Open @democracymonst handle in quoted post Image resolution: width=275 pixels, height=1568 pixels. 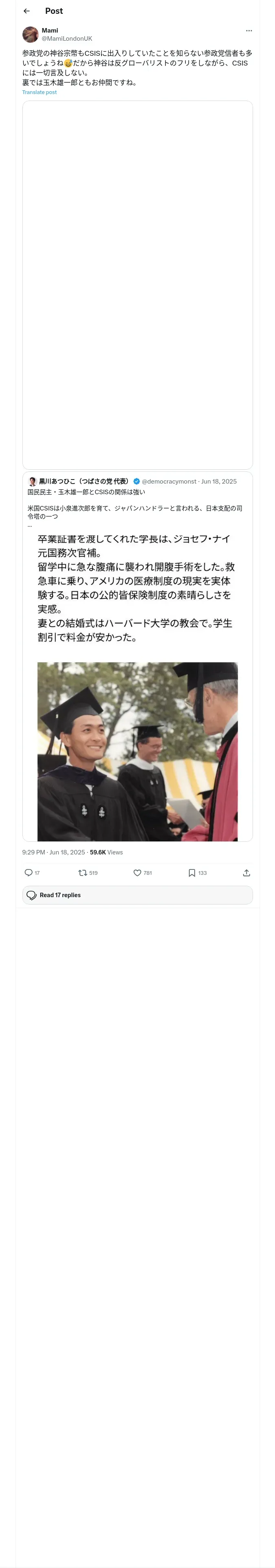point(169,482)
